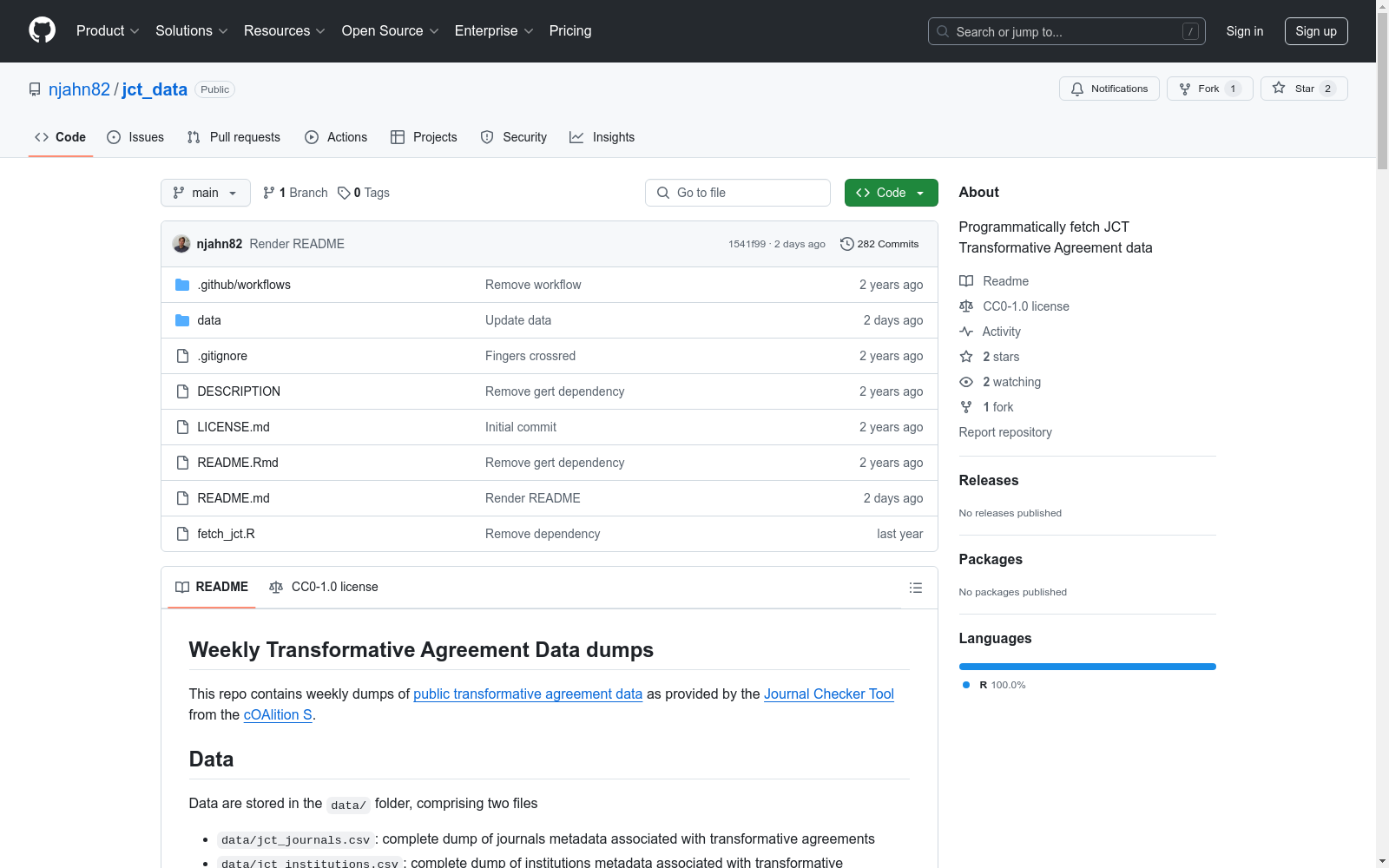The width and height of the screenshot is (1389, 868).
Task: Open the Projects tab
Action: coord(424,137)
